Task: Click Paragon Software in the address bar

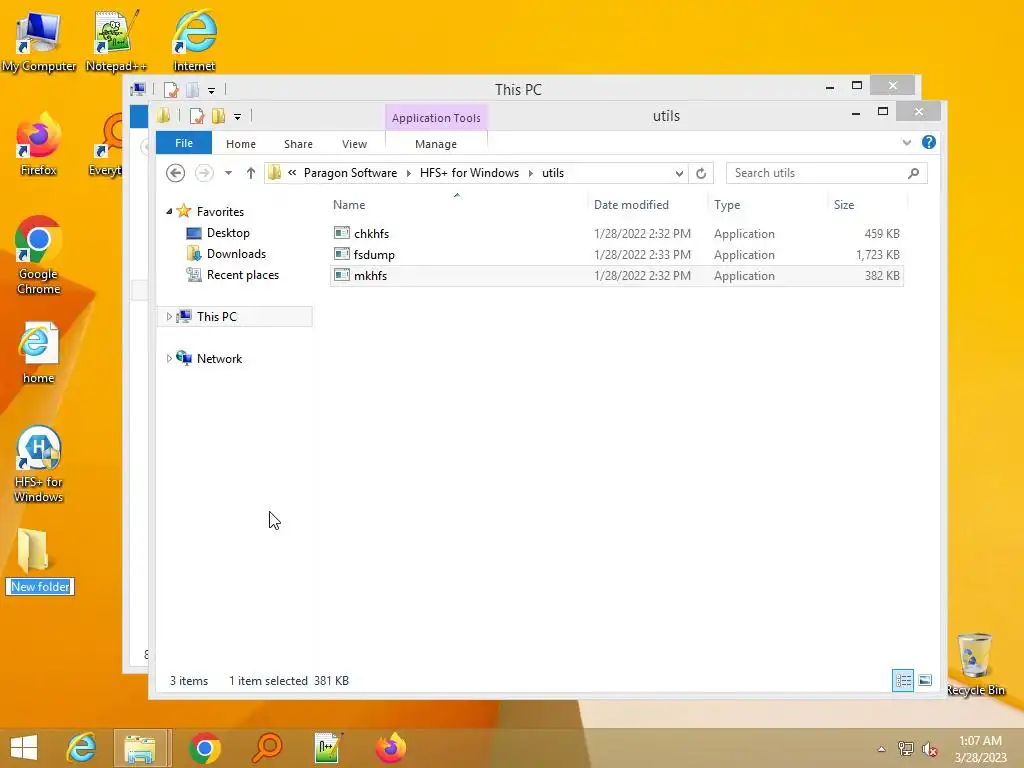Action: [350, 173]
